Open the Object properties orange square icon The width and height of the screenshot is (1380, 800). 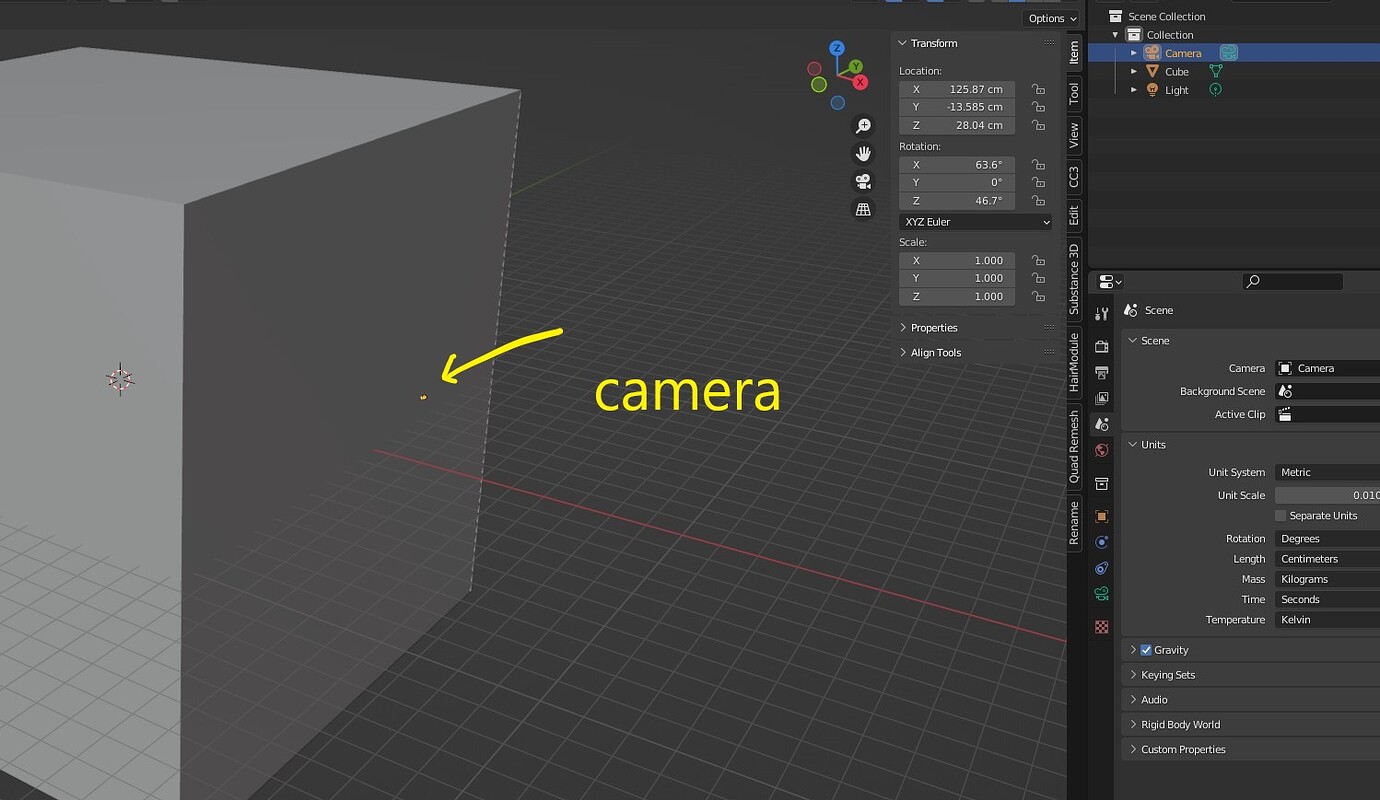[x=1101, y=517]
